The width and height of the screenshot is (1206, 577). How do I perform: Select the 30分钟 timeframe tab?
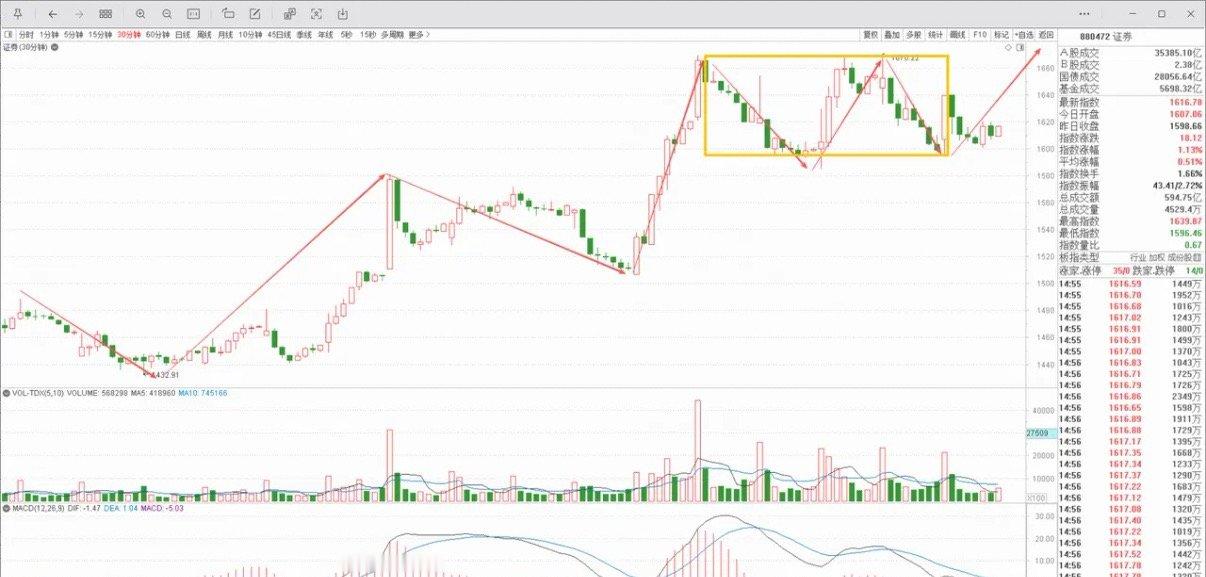pos(129,34)
